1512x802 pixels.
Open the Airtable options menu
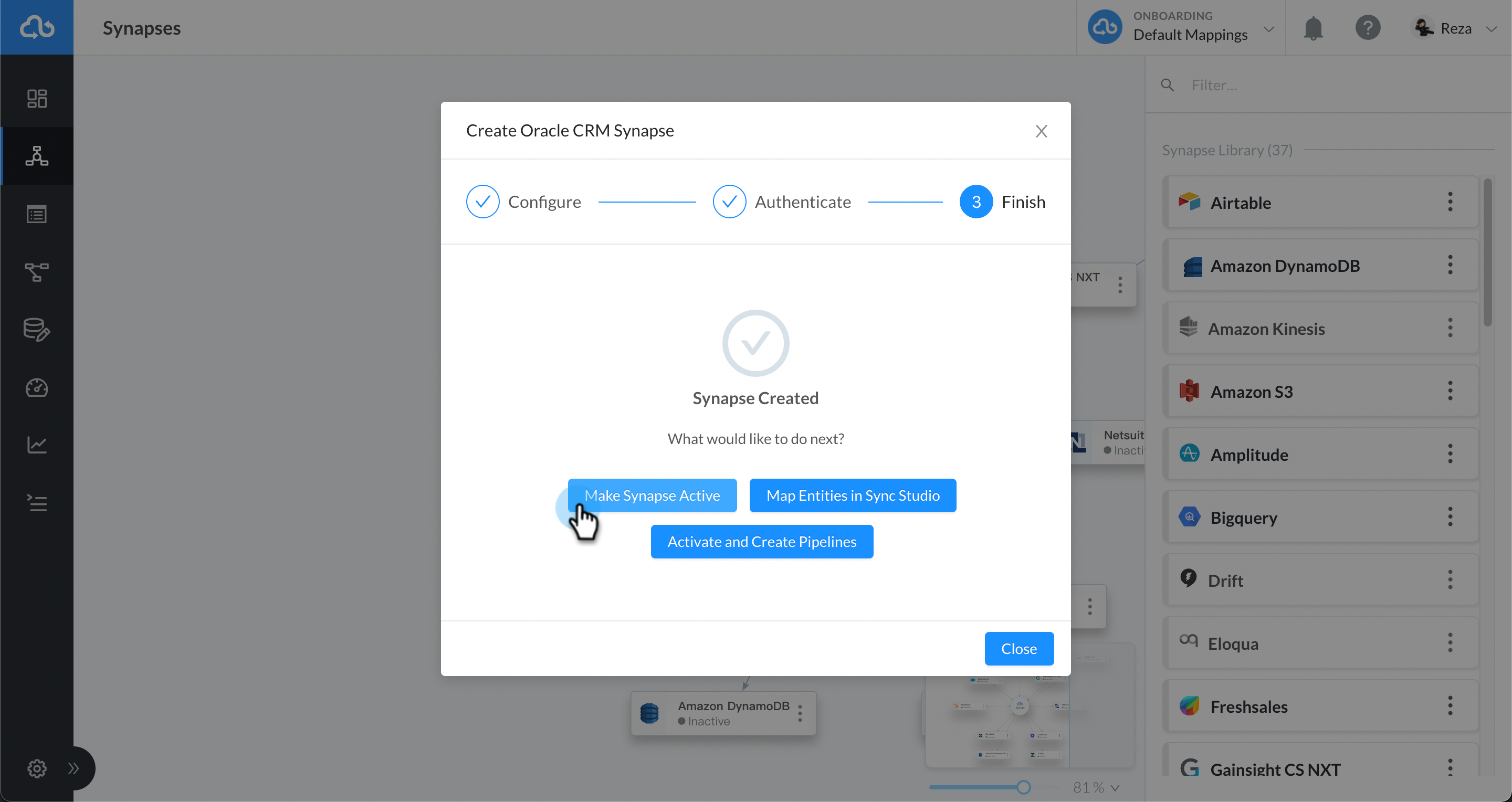(1450, 202)
